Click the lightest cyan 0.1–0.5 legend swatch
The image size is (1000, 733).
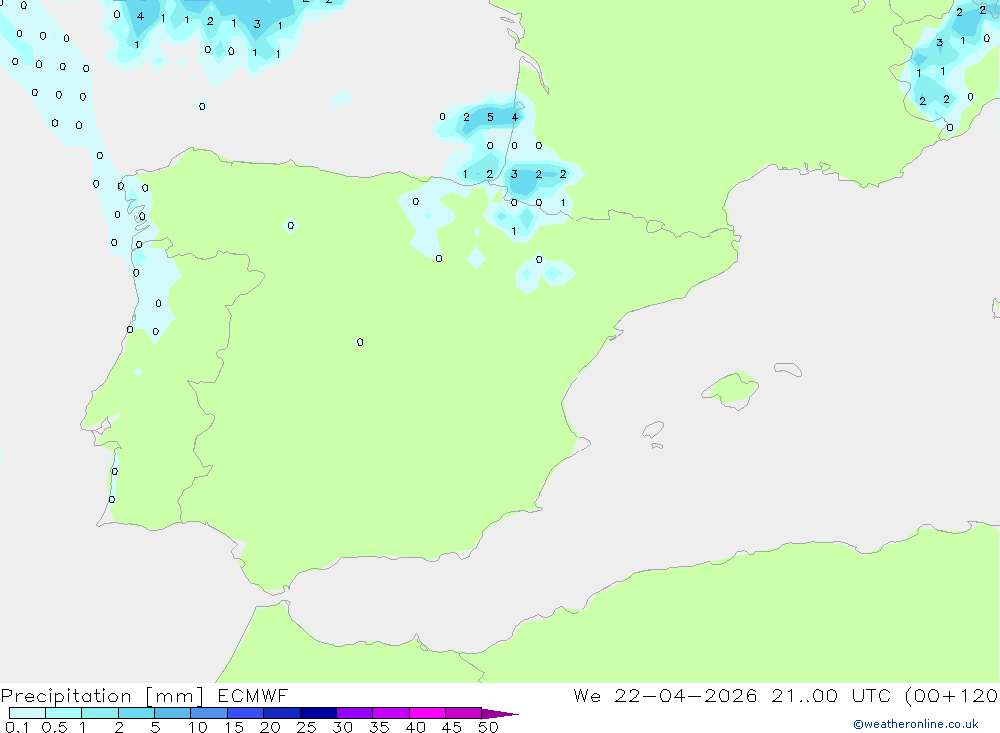tap(27, 713)
